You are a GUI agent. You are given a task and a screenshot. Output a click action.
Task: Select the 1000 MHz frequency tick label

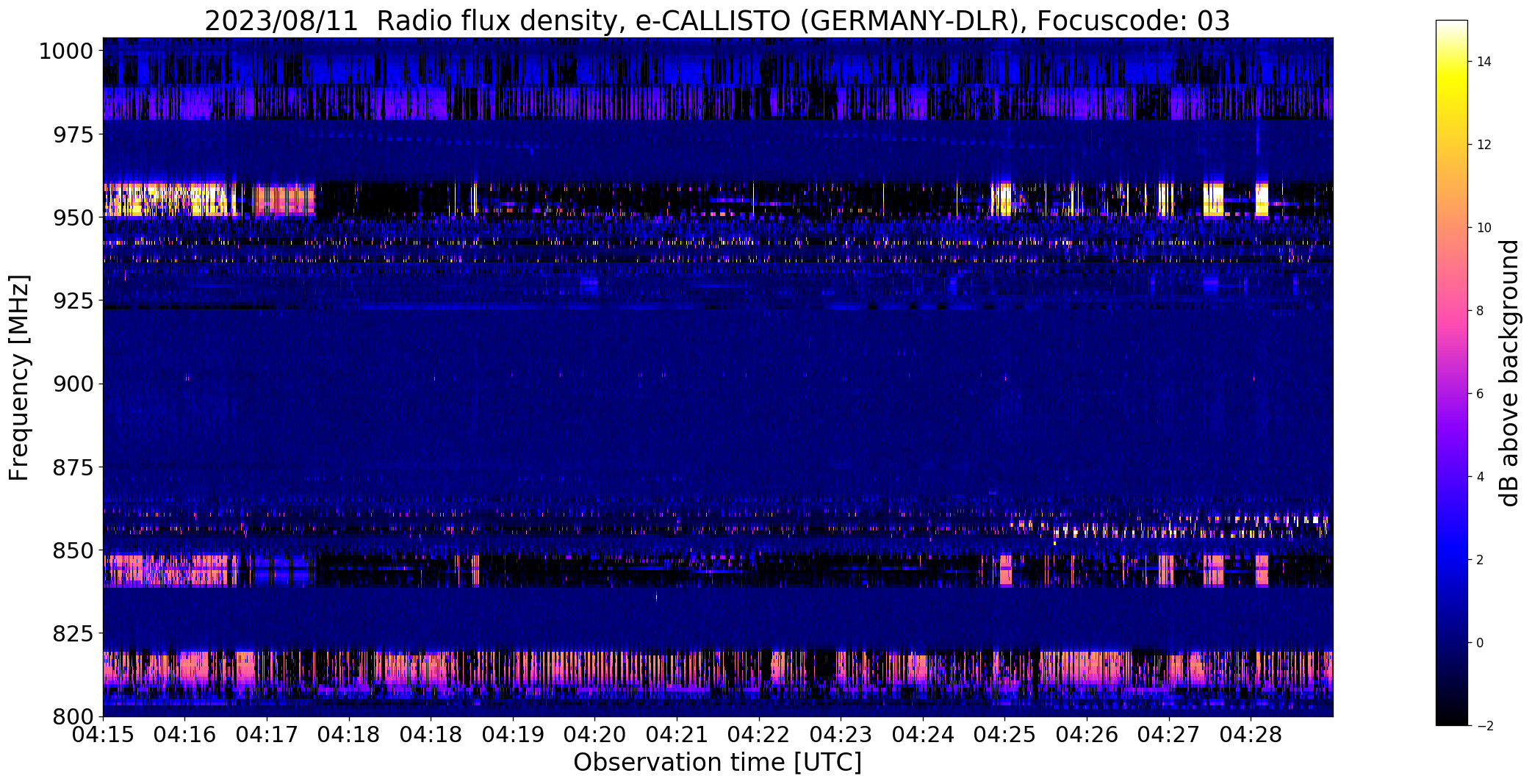pyautogui.click(x=66, y=51)
